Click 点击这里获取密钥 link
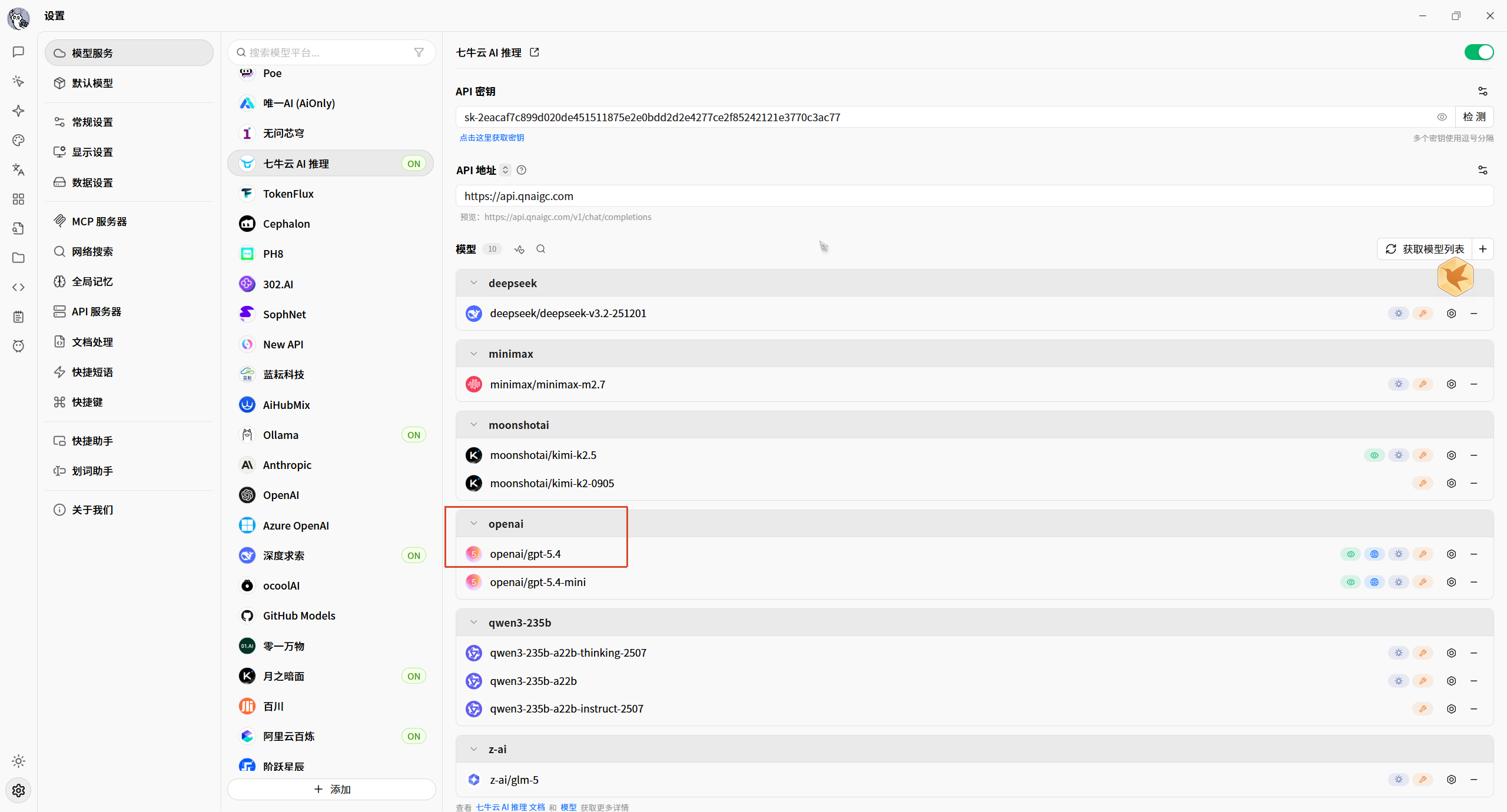 click(492, 138)
